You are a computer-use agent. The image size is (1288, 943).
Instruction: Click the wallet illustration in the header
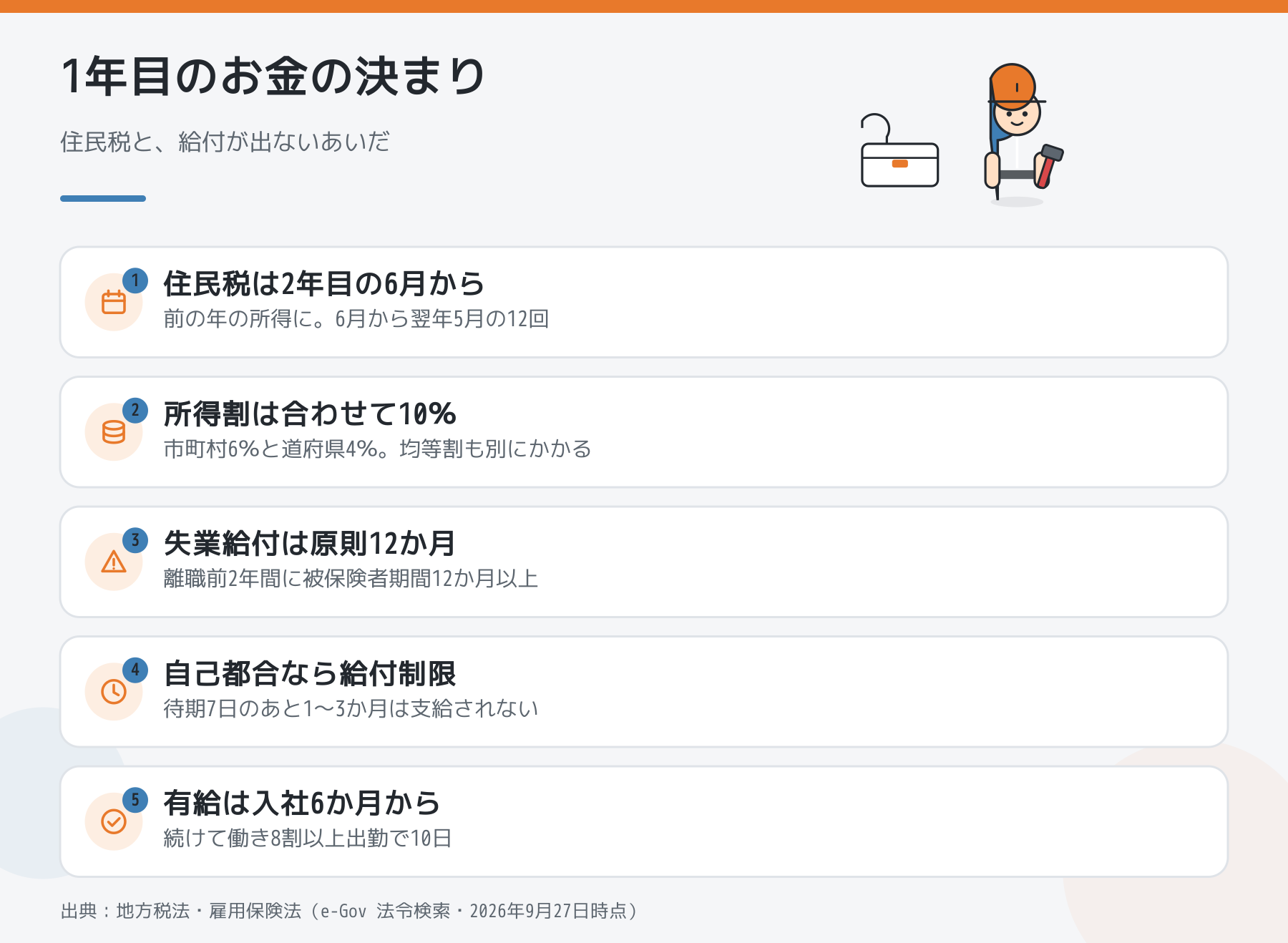click(x=899, y=151)
